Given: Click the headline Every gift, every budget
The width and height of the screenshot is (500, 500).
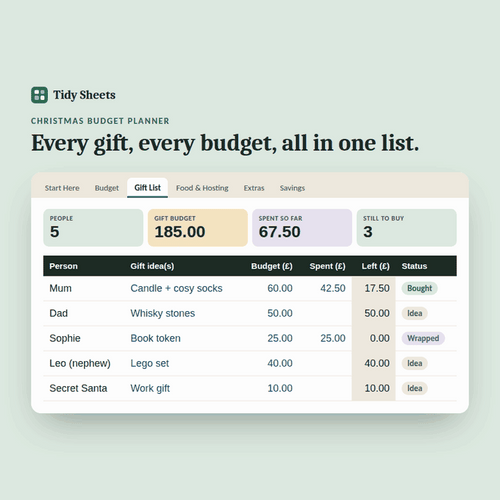Looking at the screenshot, I should point(225,143).
